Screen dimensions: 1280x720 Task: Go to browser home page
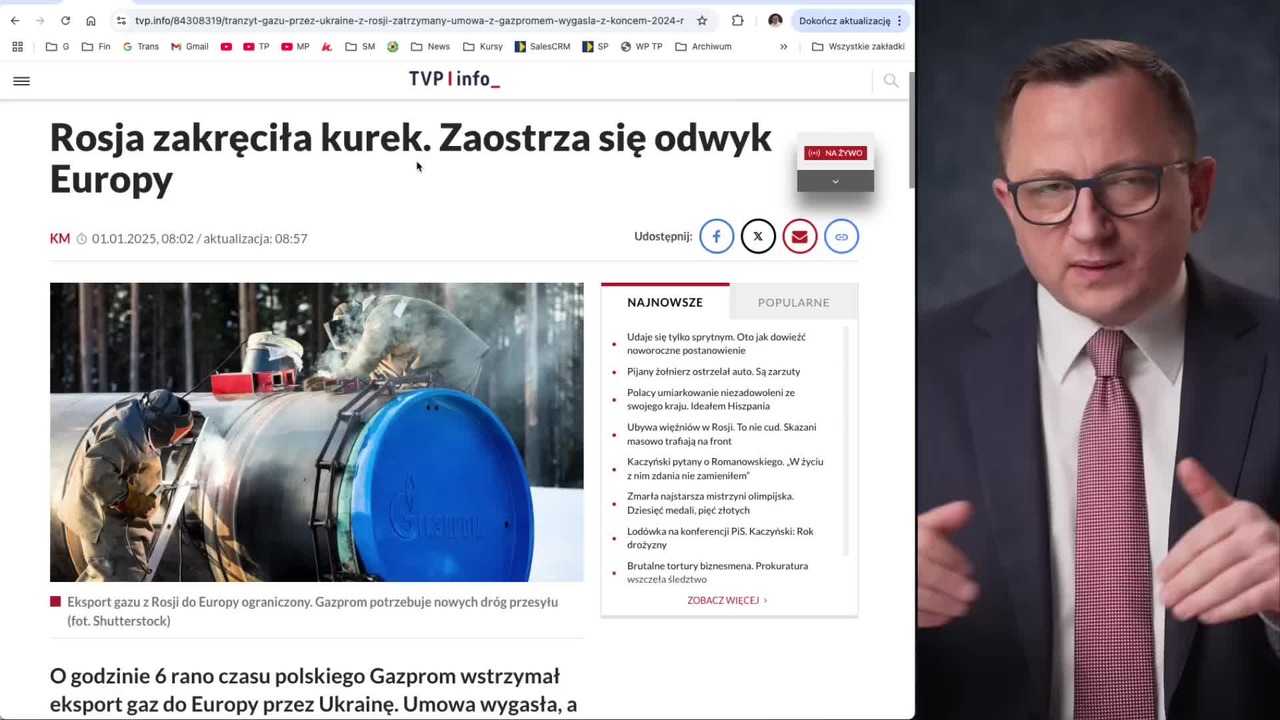[x=91, y=20]
